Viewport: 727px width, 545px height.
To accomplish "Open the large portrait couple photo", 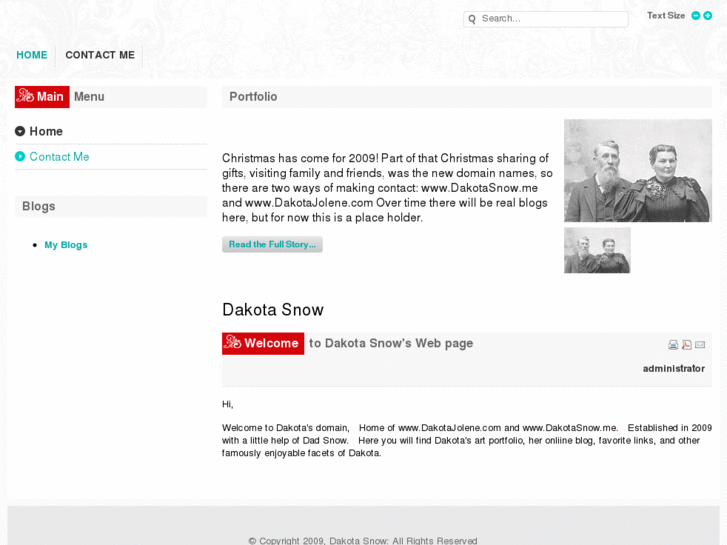I will 638,171.
